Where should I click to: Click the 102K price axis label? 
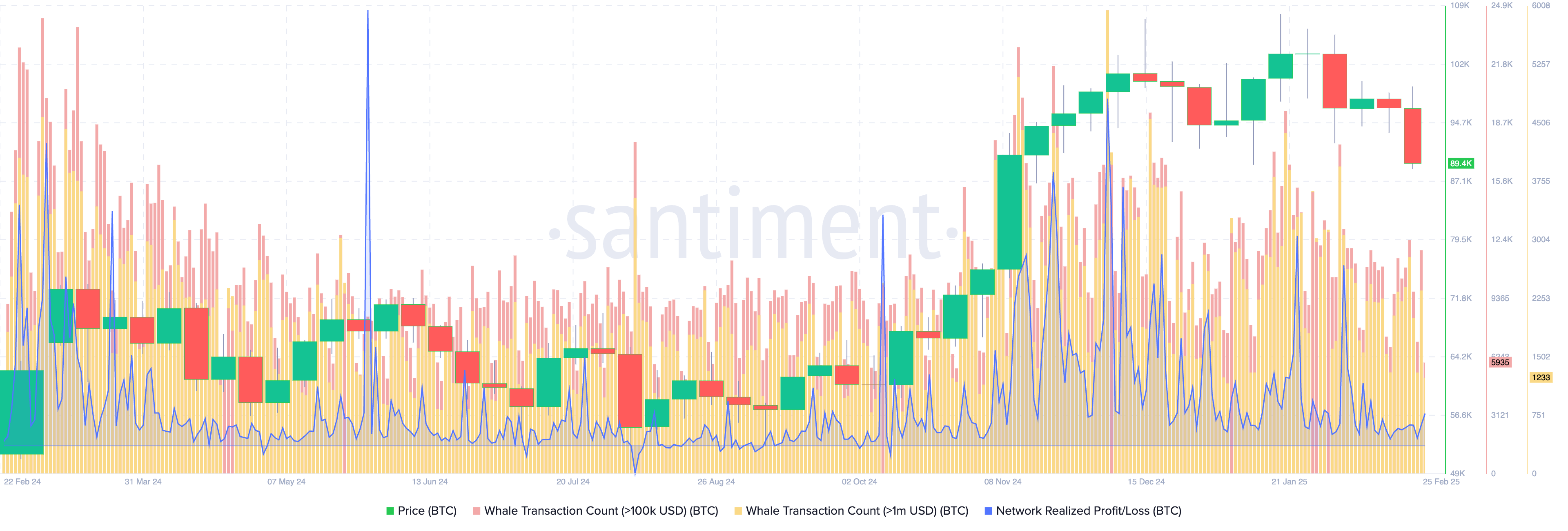(x=1460, y=64)
